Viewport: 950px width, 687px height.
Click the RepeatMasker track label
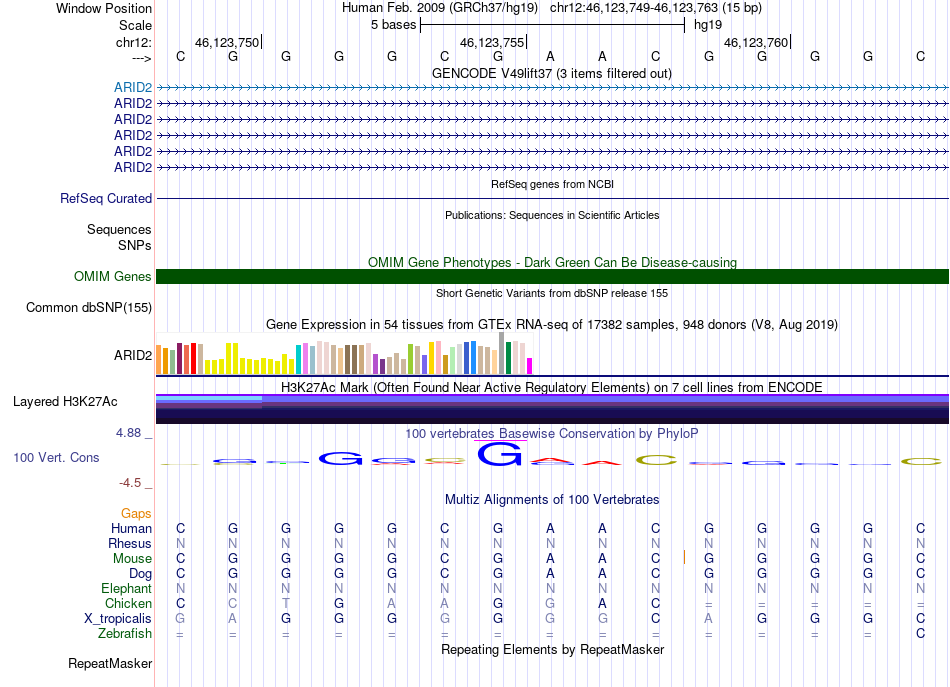pyautogui.click(x=110, y=663)
